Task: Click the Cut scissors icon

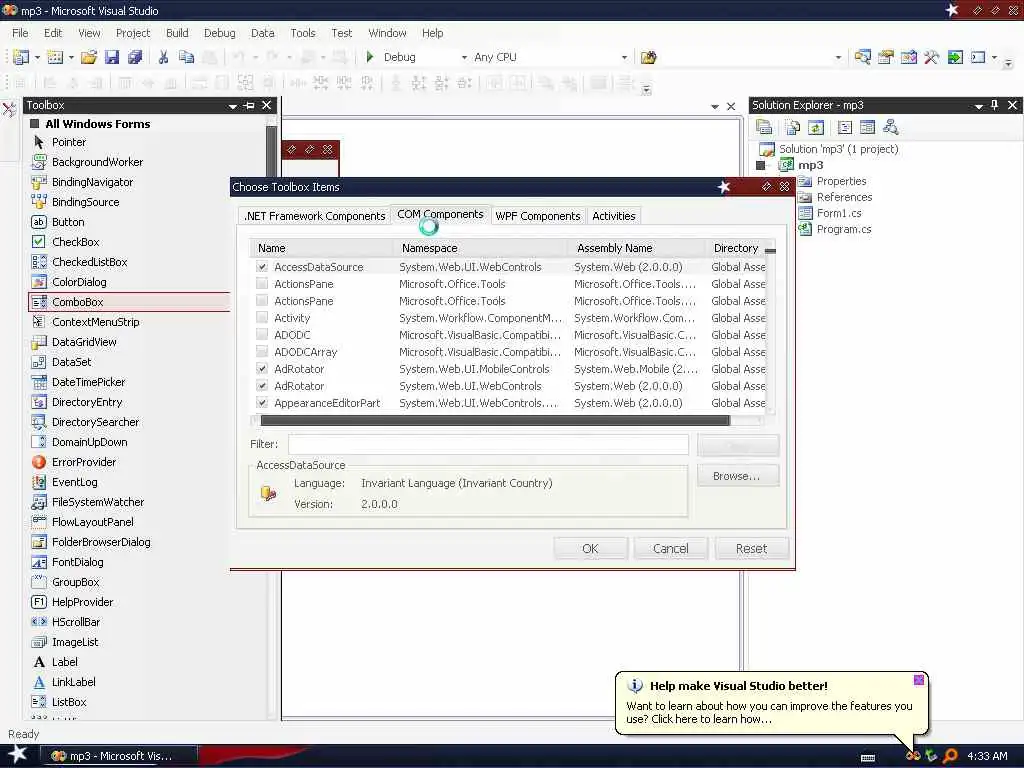Action: [x=163, y=57]
